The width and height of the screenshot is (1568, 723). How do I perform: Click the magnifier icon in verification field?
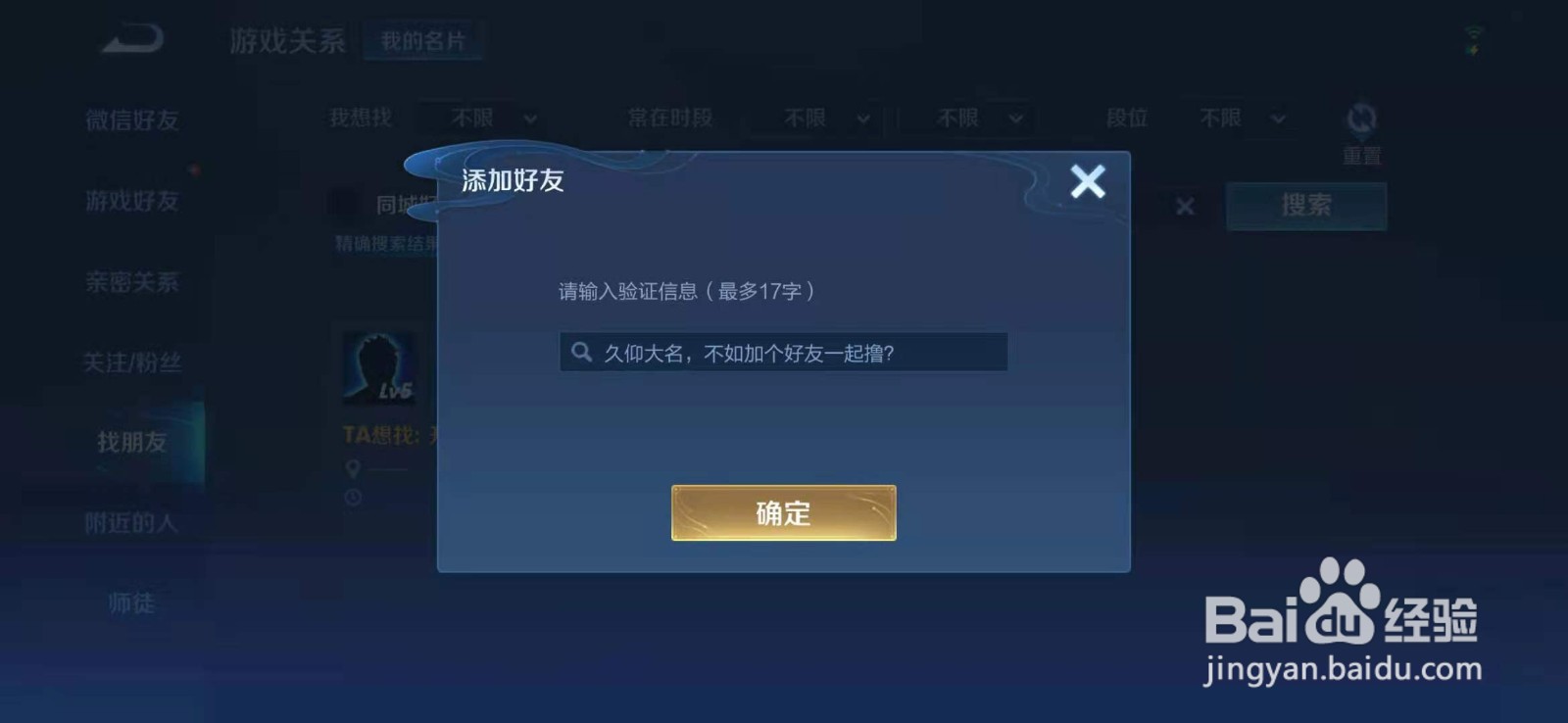click(582, 352)
